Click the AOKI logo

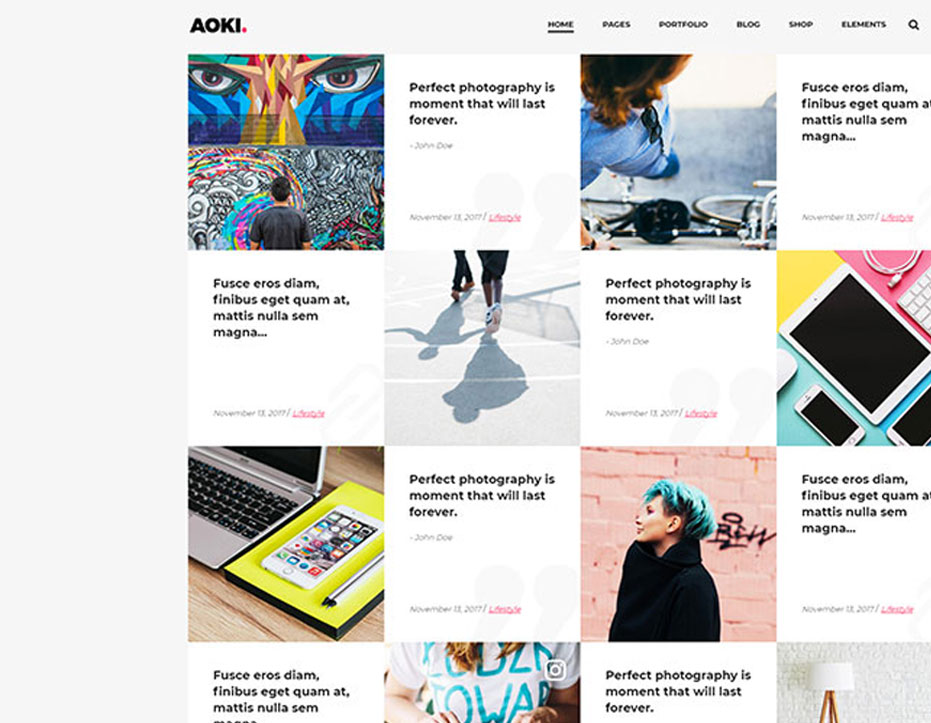[218, 26]
